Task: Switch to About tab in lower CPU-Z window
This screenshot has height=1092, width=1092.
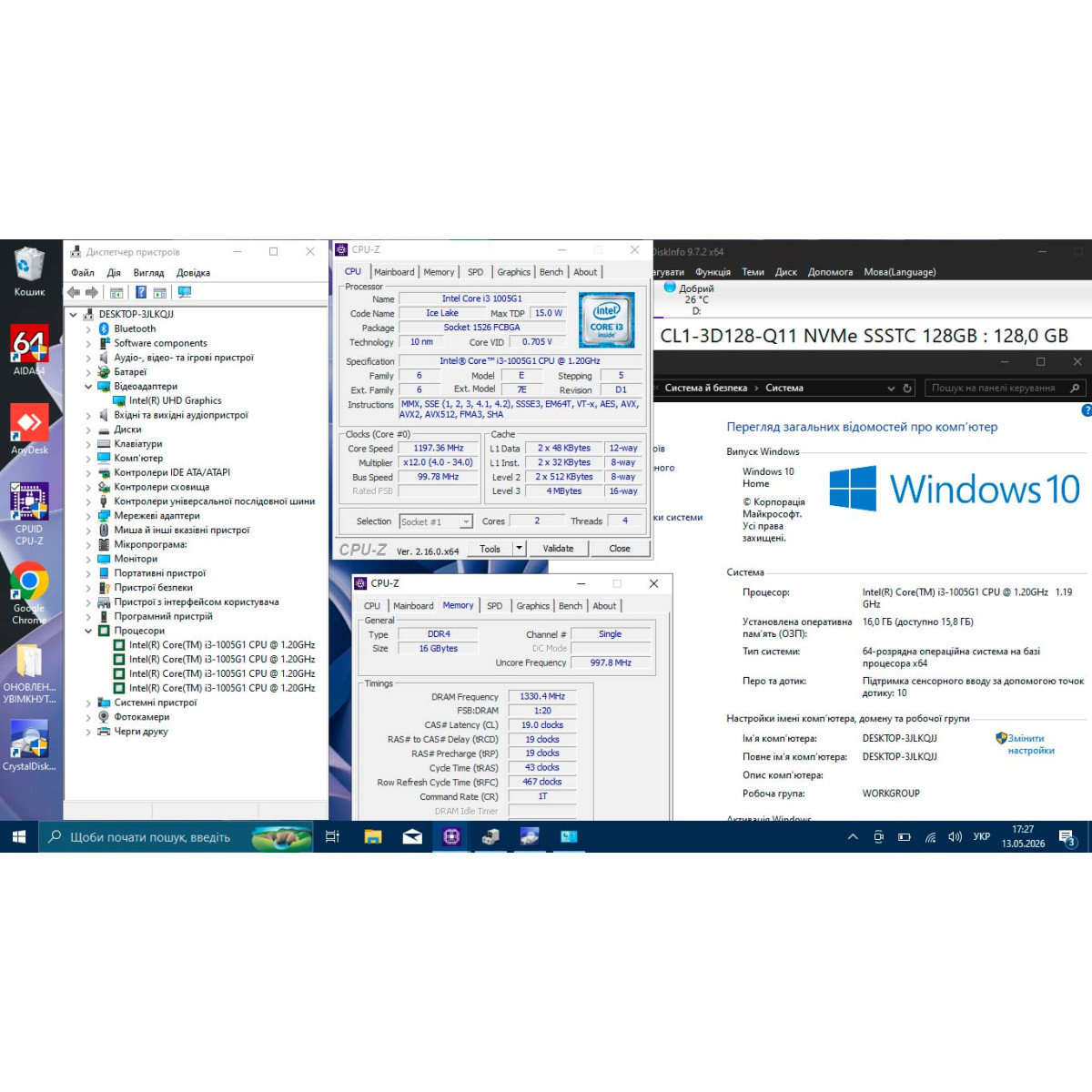Action: point(604,606)
